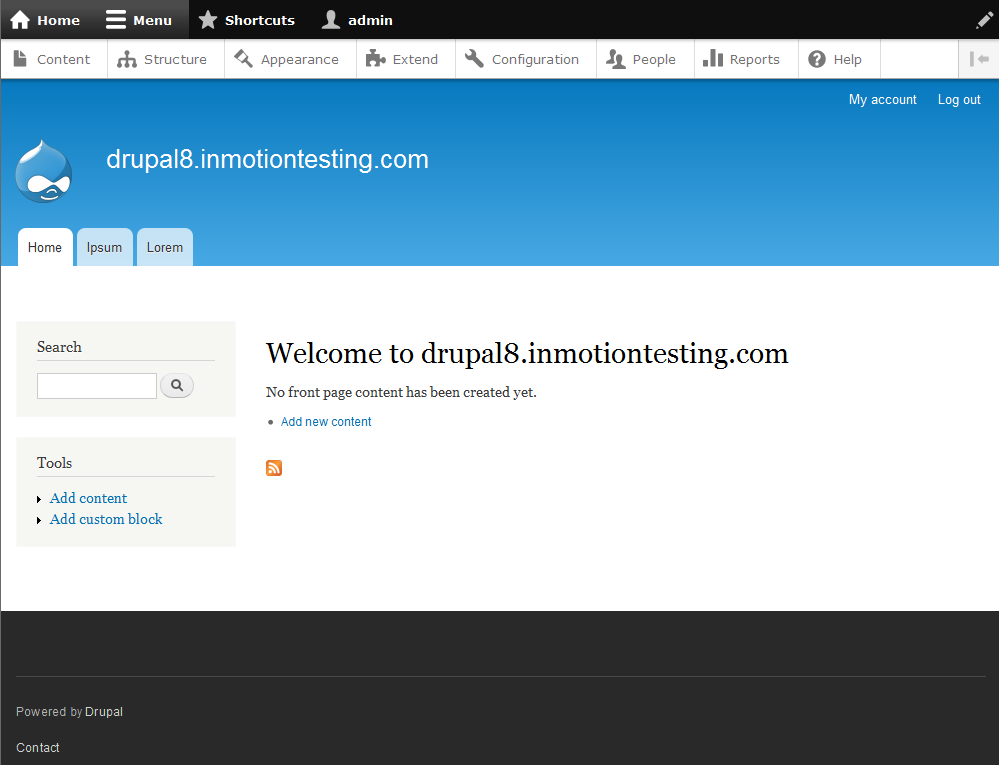
Task: Click the Add new content link
Action: 326,422
